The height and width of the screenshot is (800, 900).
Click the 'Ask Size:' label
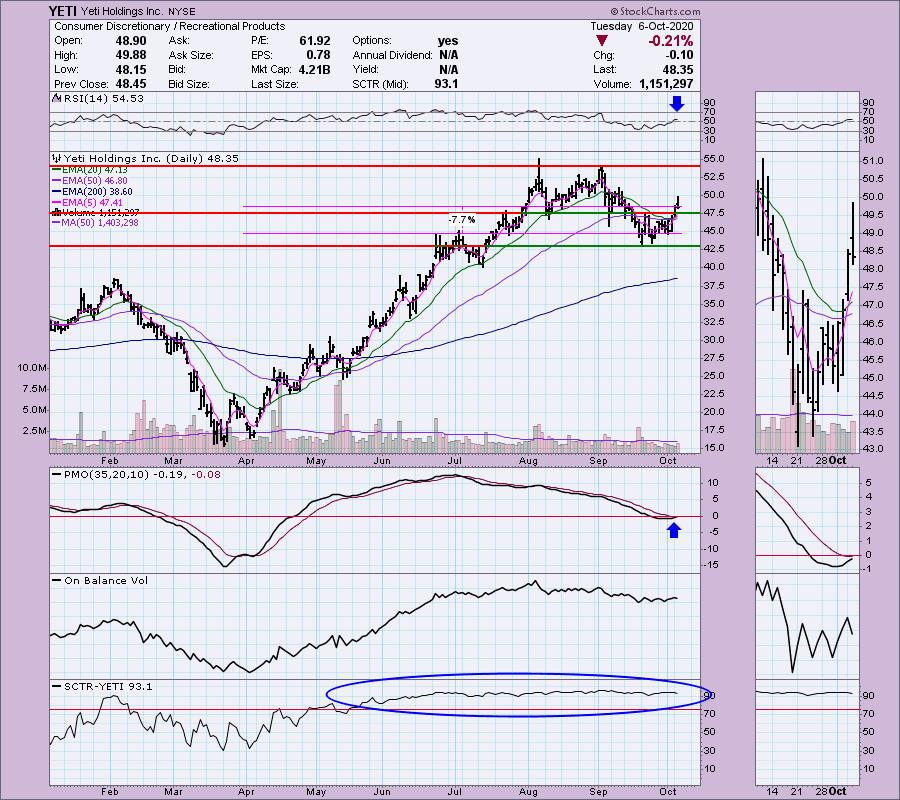191,55
